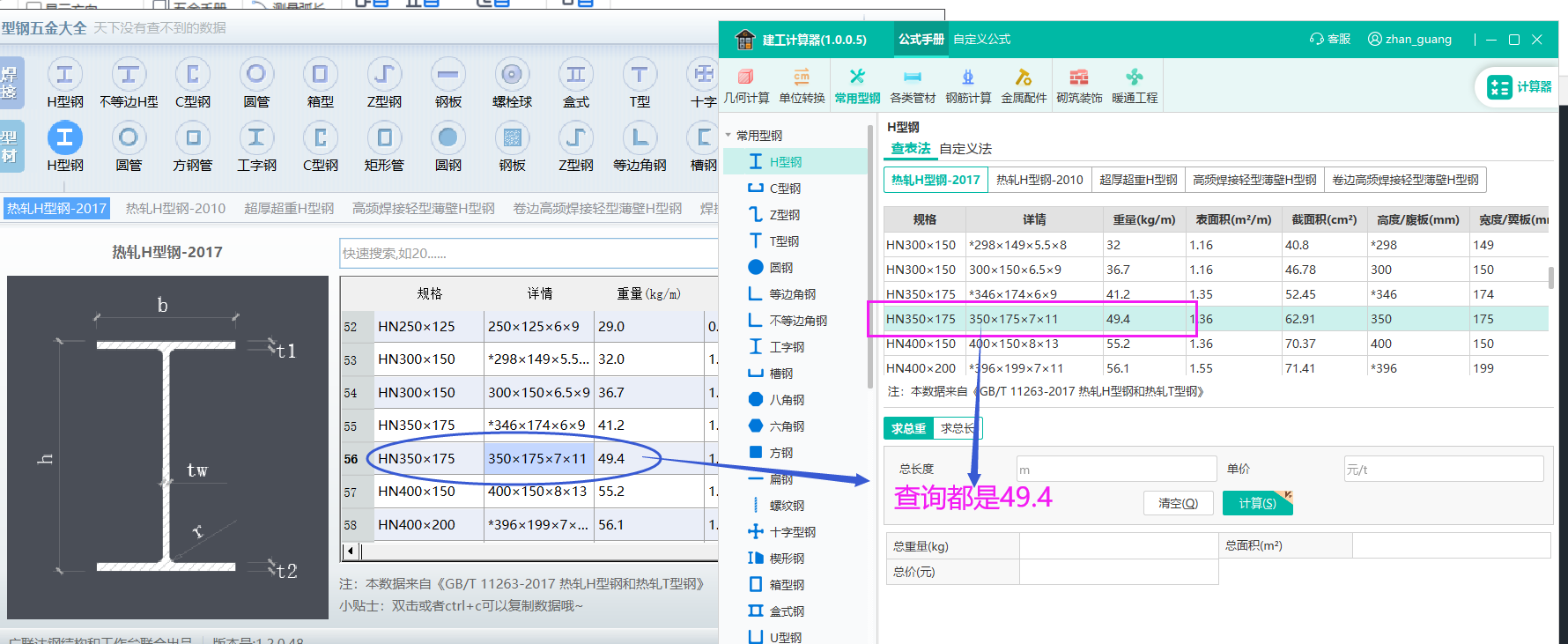
Task: Select 常用型钢 toolbar item
Action: [857, 85]
